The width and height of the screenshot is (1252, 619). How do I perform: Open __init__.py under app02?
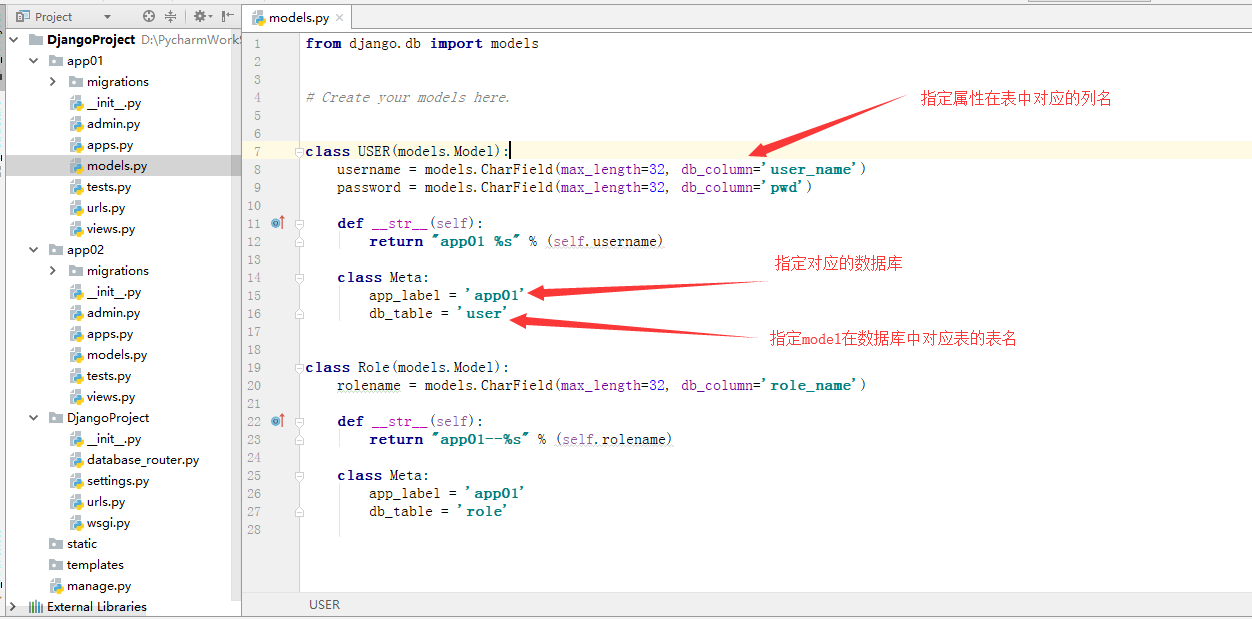pos(114,292)
